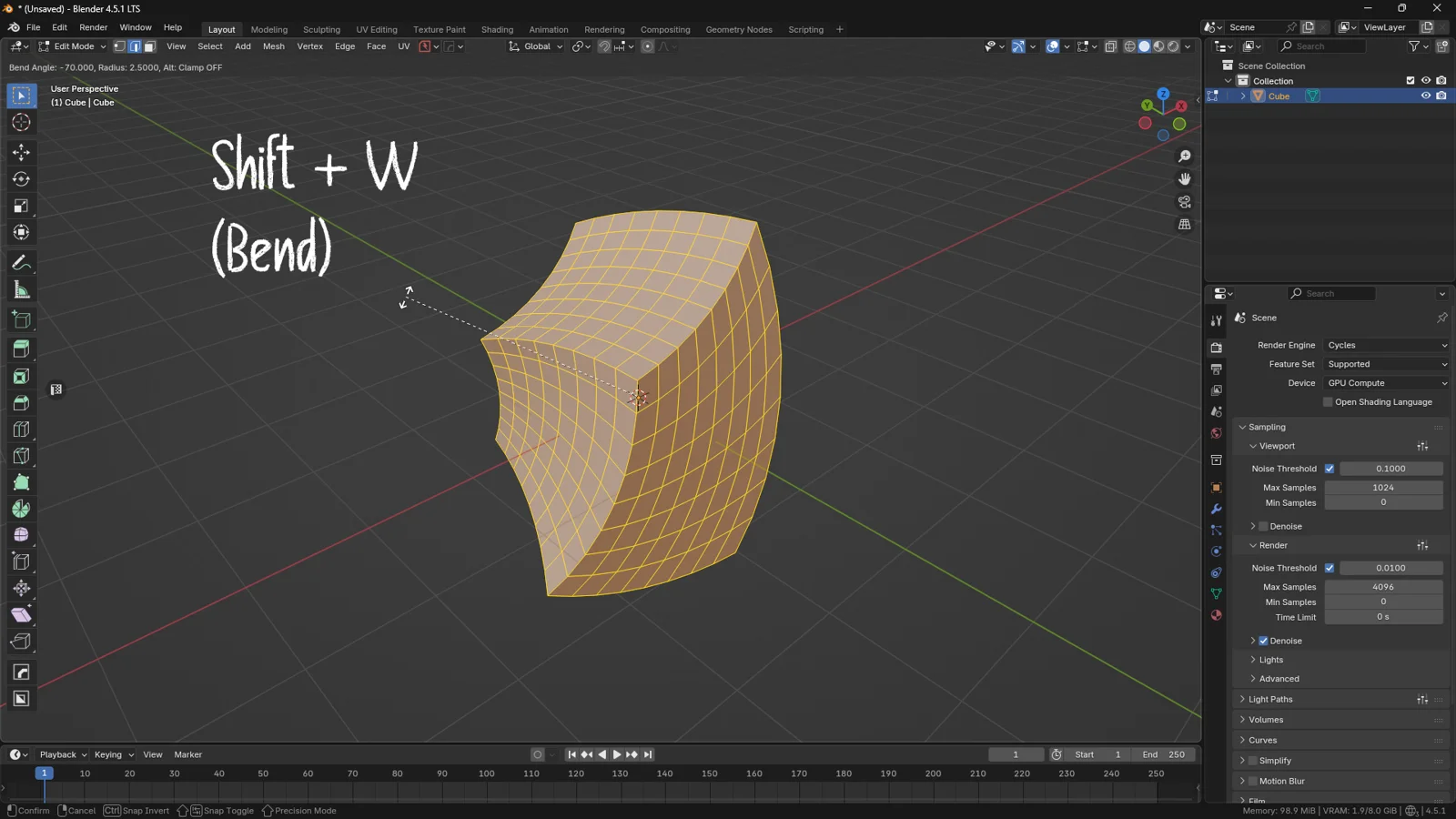Open the Render menu
Image resolution: width=1456 pixels, height=819 pixels.
93,27
